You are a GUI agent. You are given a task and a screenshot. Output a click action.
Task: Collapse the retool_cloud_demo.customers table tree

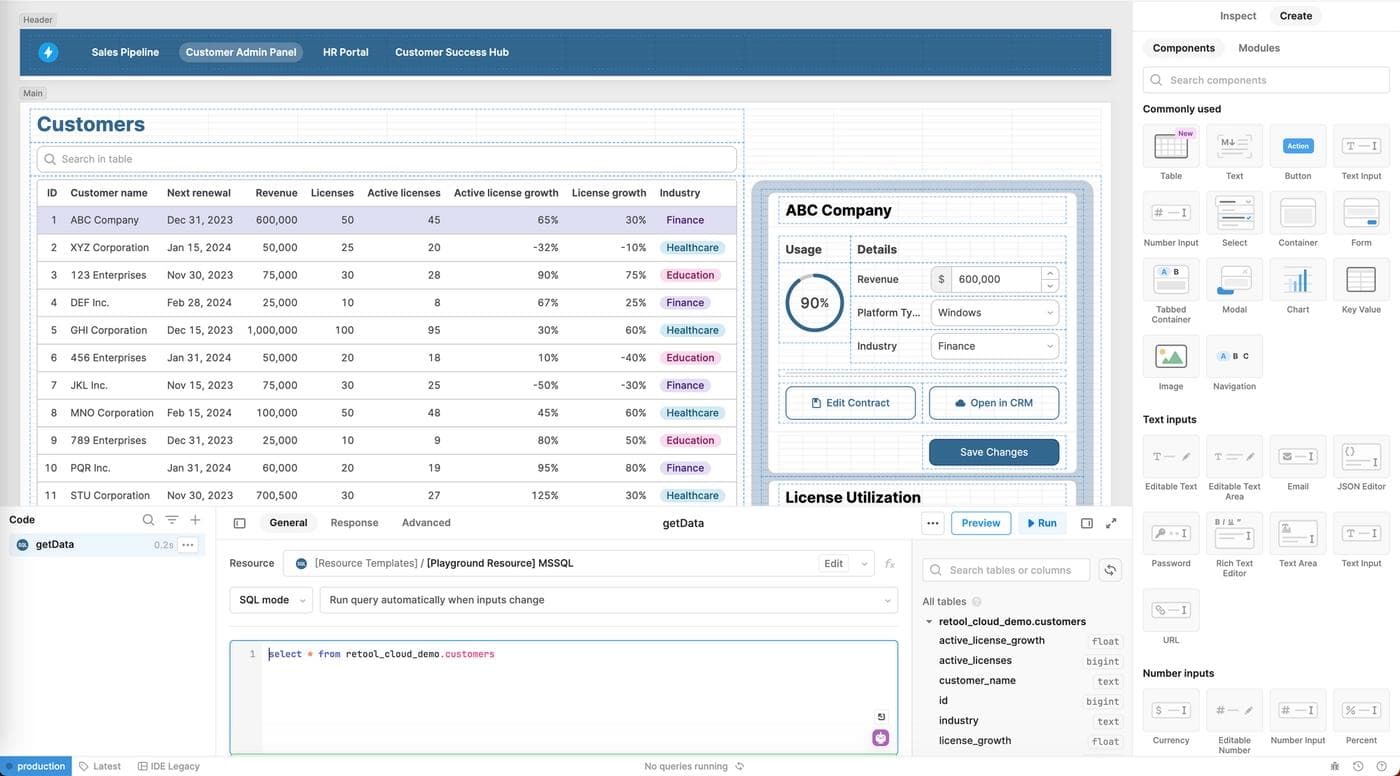click(x=928, y=621)
